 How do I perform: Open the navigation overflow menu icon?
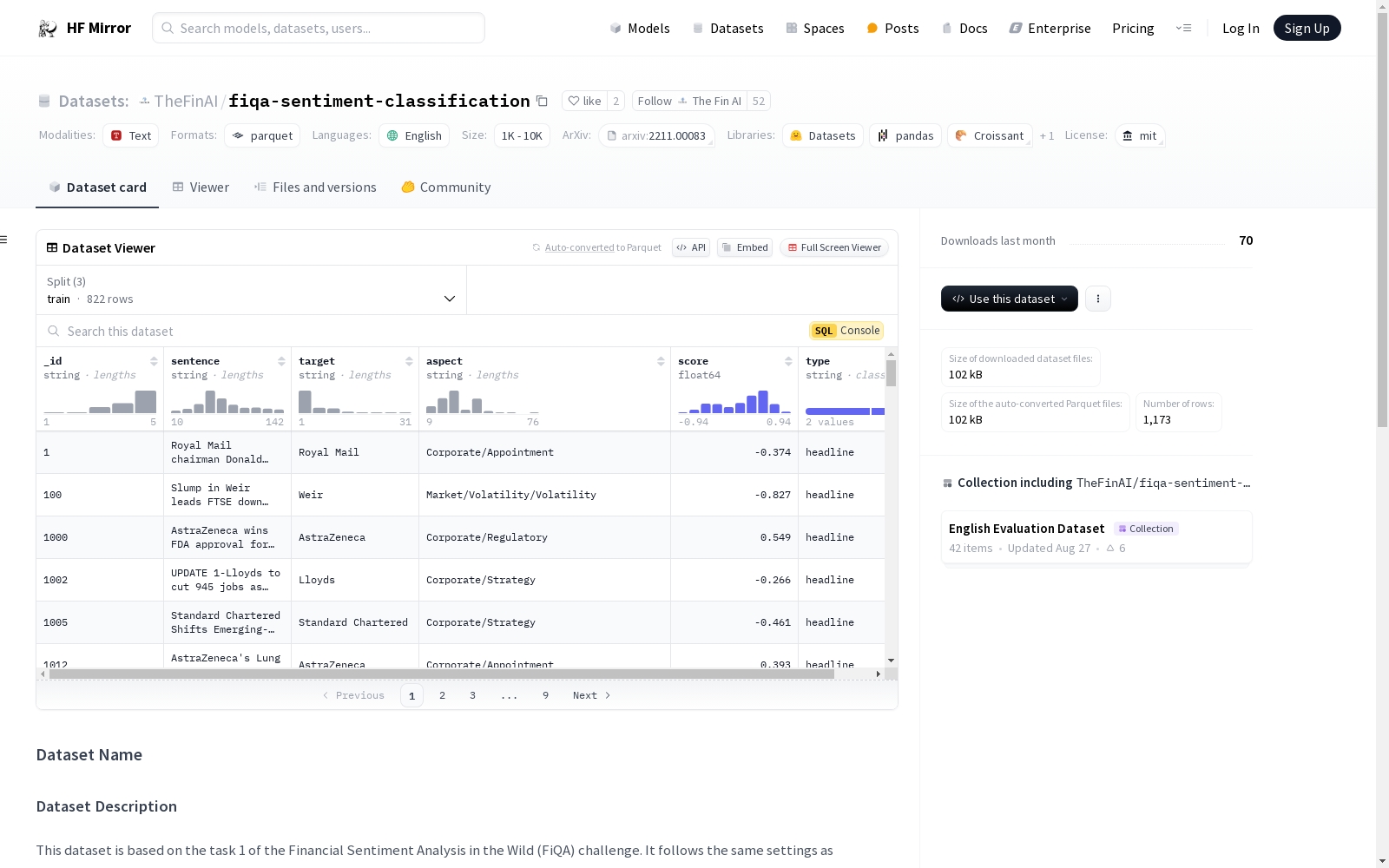point(1183,28)
